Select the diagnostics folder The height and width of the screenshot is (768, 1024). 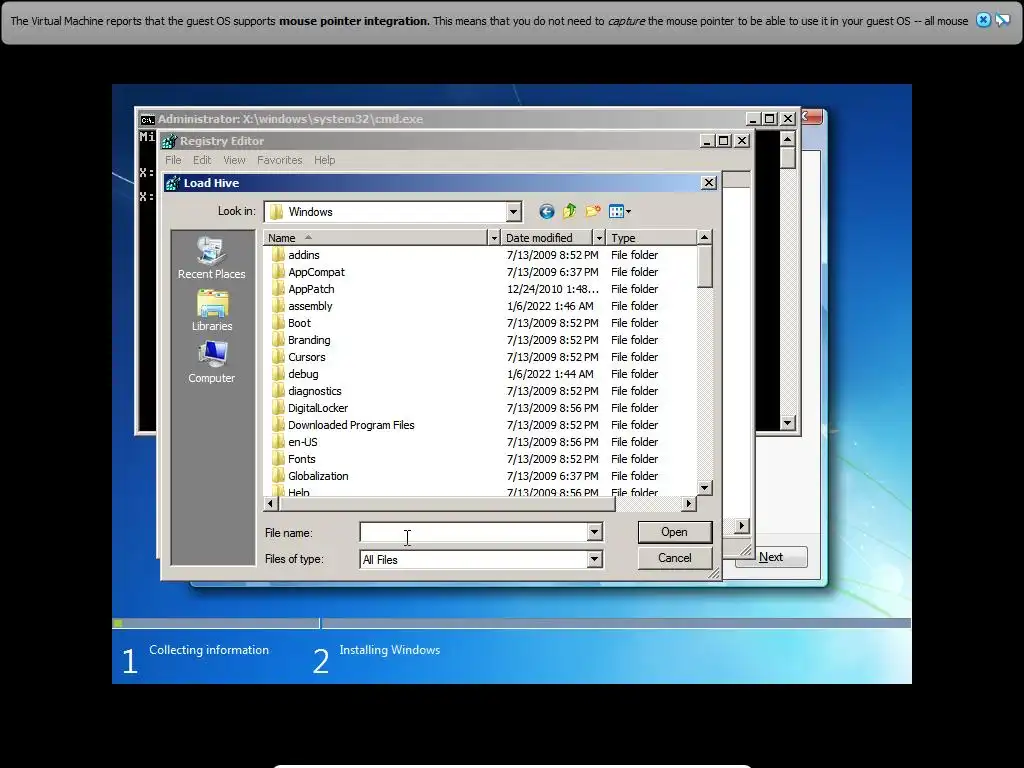tap(315, 391)
